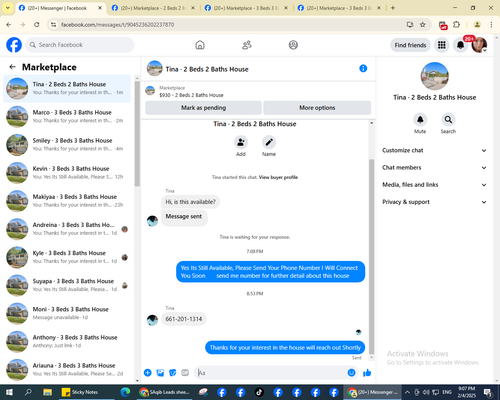500x400 pixels.
Task: Show hidden system tray icons
Action: [407, 392]
